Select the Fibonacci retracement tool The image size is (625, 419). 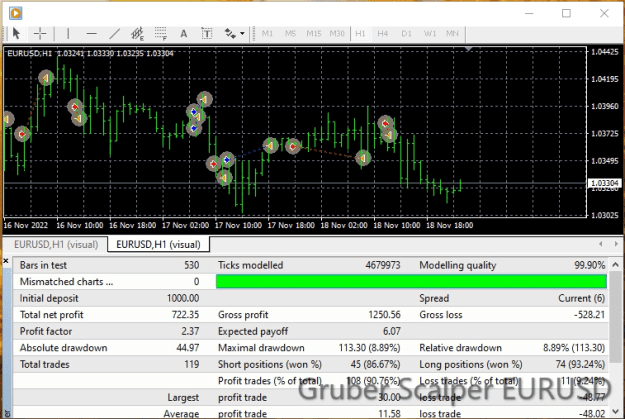pos(161,33)
